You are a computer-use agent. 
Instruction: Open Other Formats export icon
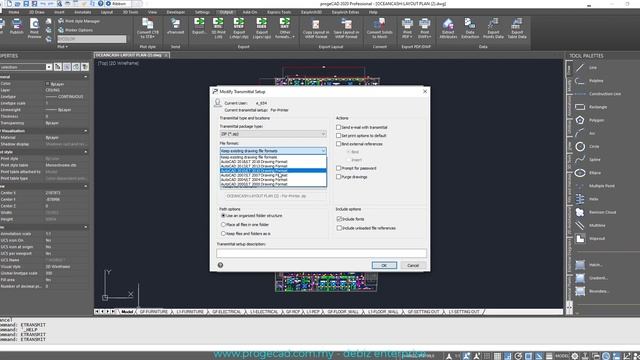click(284, 28)
